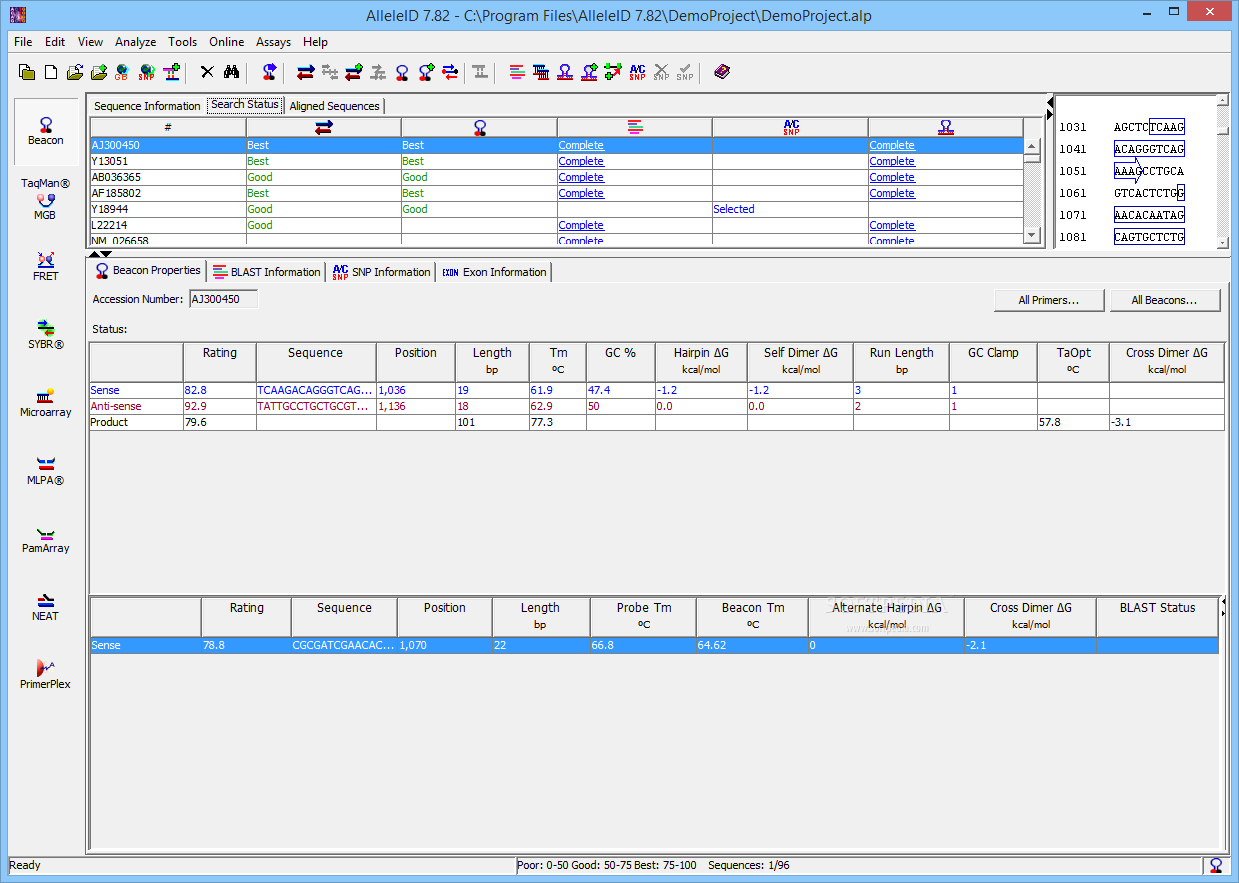Click the blank new file toolbar icon

click(x=51, y=72)
